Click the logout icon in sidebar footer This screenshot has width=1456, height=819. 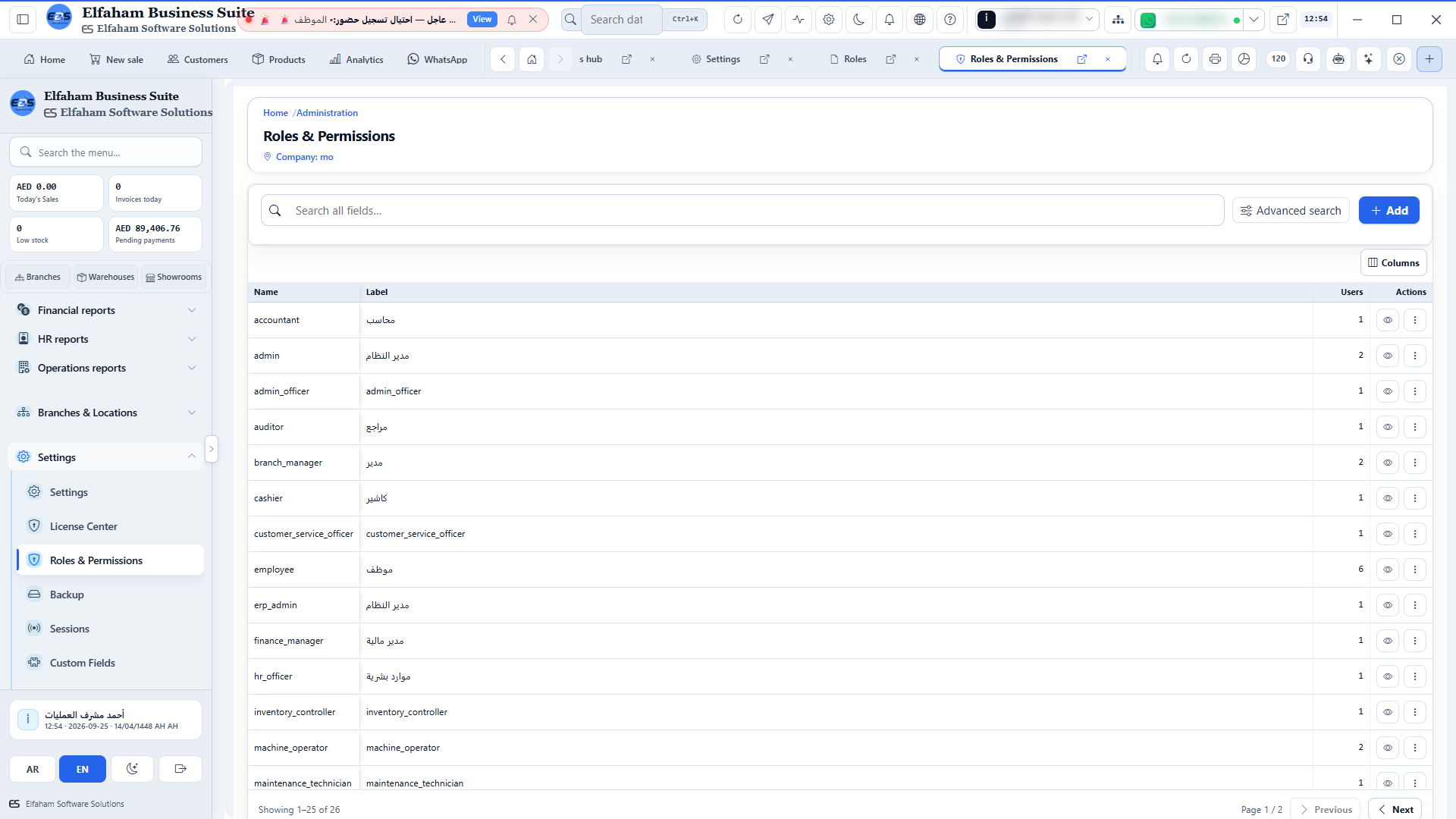click(180, 769)
